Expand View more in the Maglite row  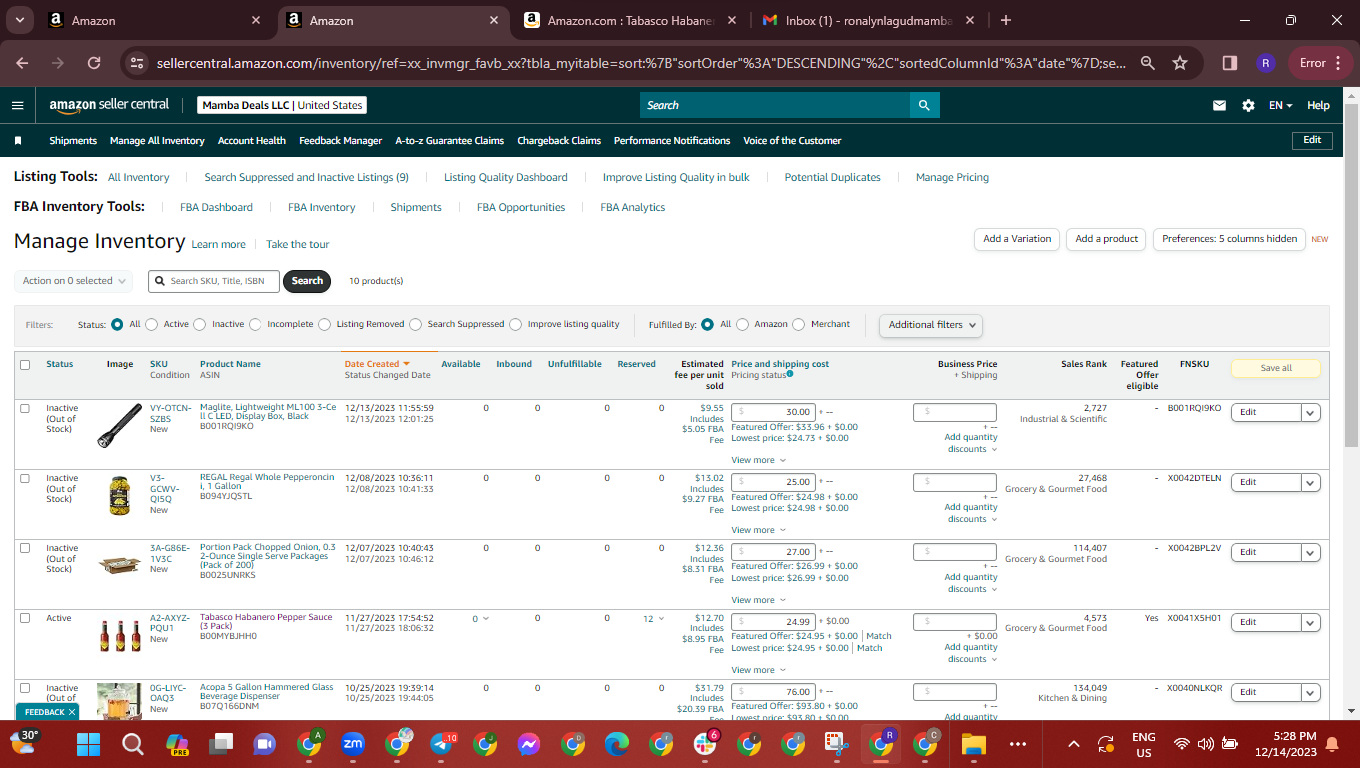pyautogui.click(x=758, y=460)
